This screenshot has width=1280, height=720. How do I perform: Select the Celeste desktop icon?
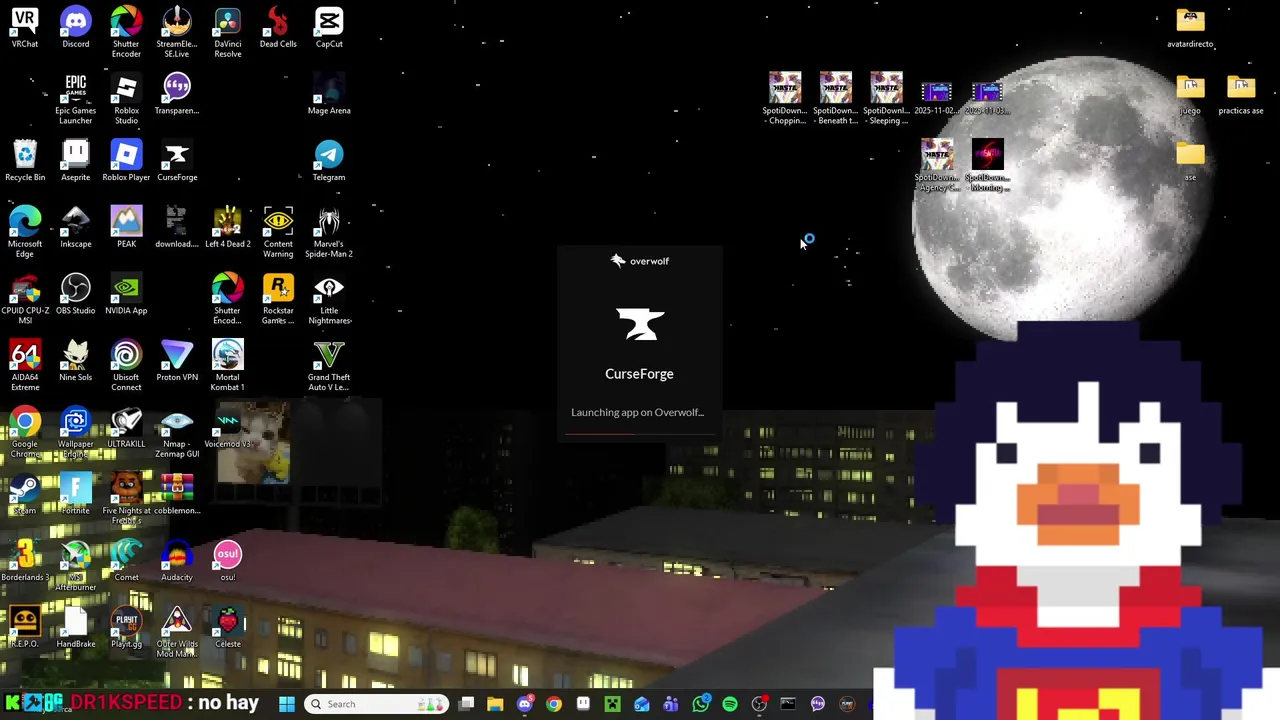point(227,628)
